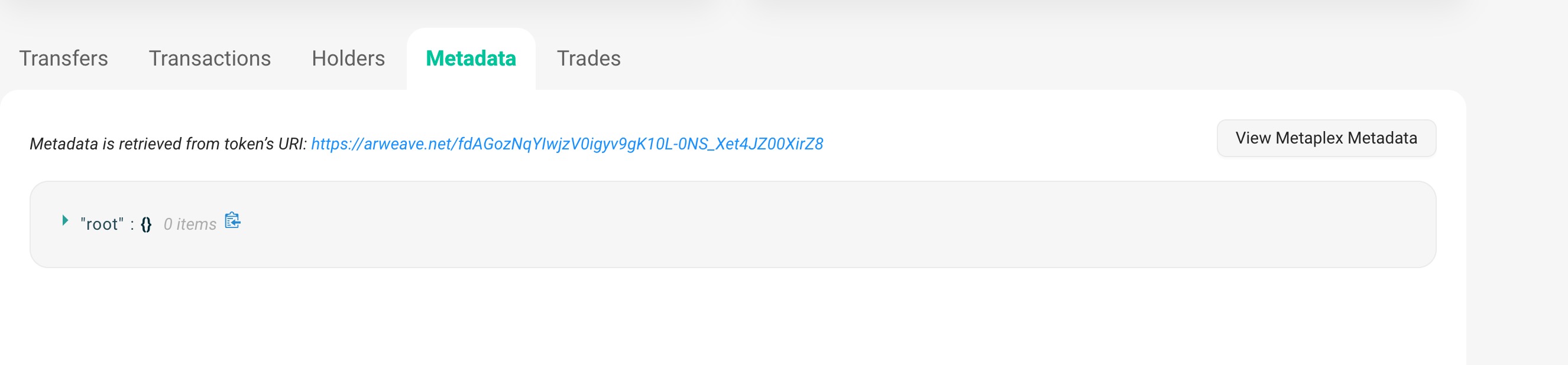Screen dimensions: 1568x365
Task: Switch to the Transactions tab
Action: [x=210, y=58]
